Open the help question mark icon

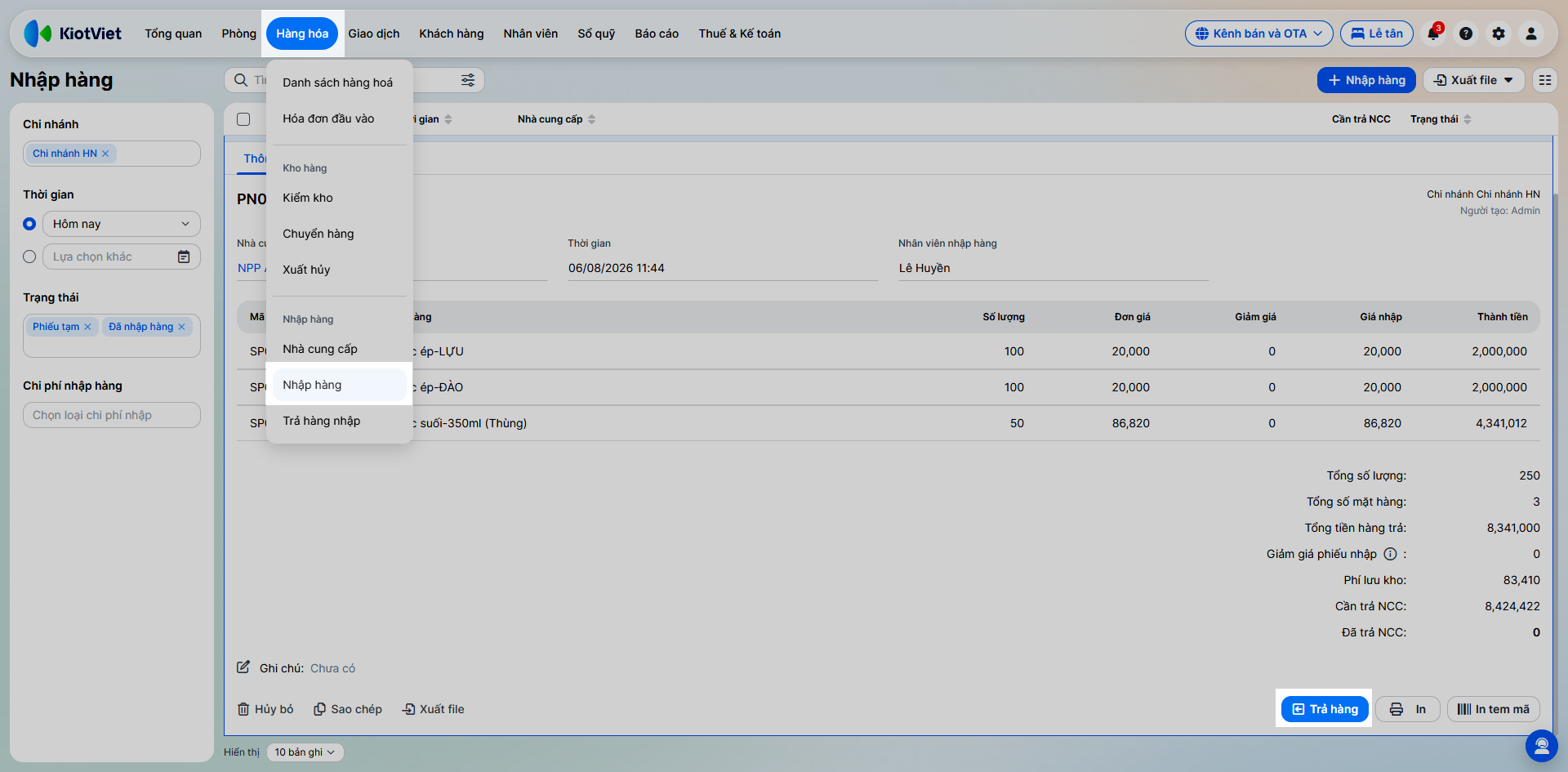point(1466,33)
